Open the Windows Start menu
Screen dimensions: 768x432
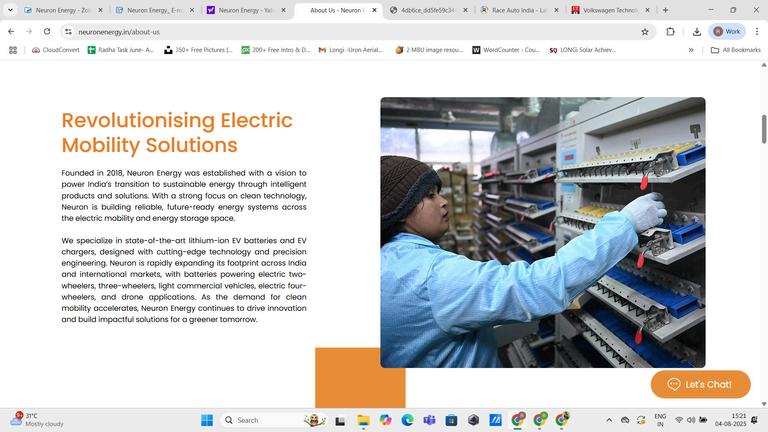click(207, 420)
